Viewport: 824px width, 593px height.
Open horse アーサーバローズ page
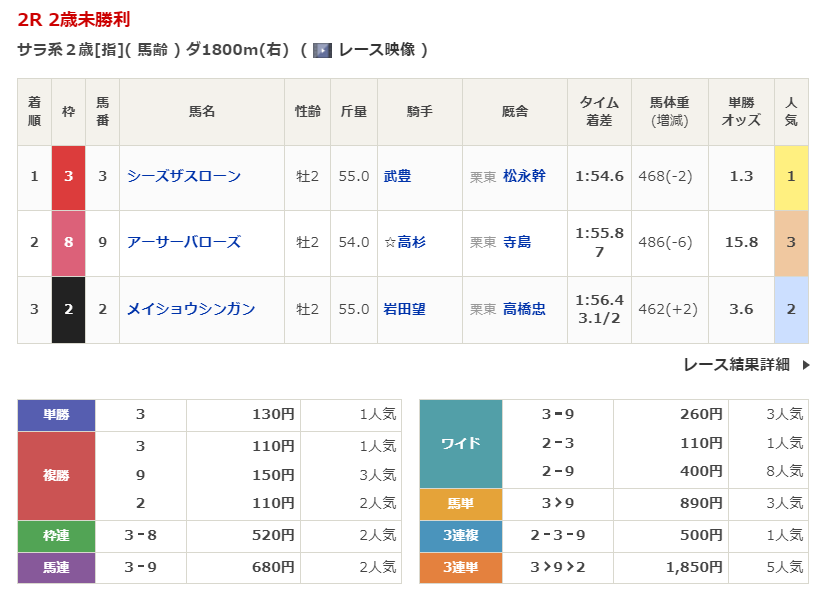tap(184, 242)
